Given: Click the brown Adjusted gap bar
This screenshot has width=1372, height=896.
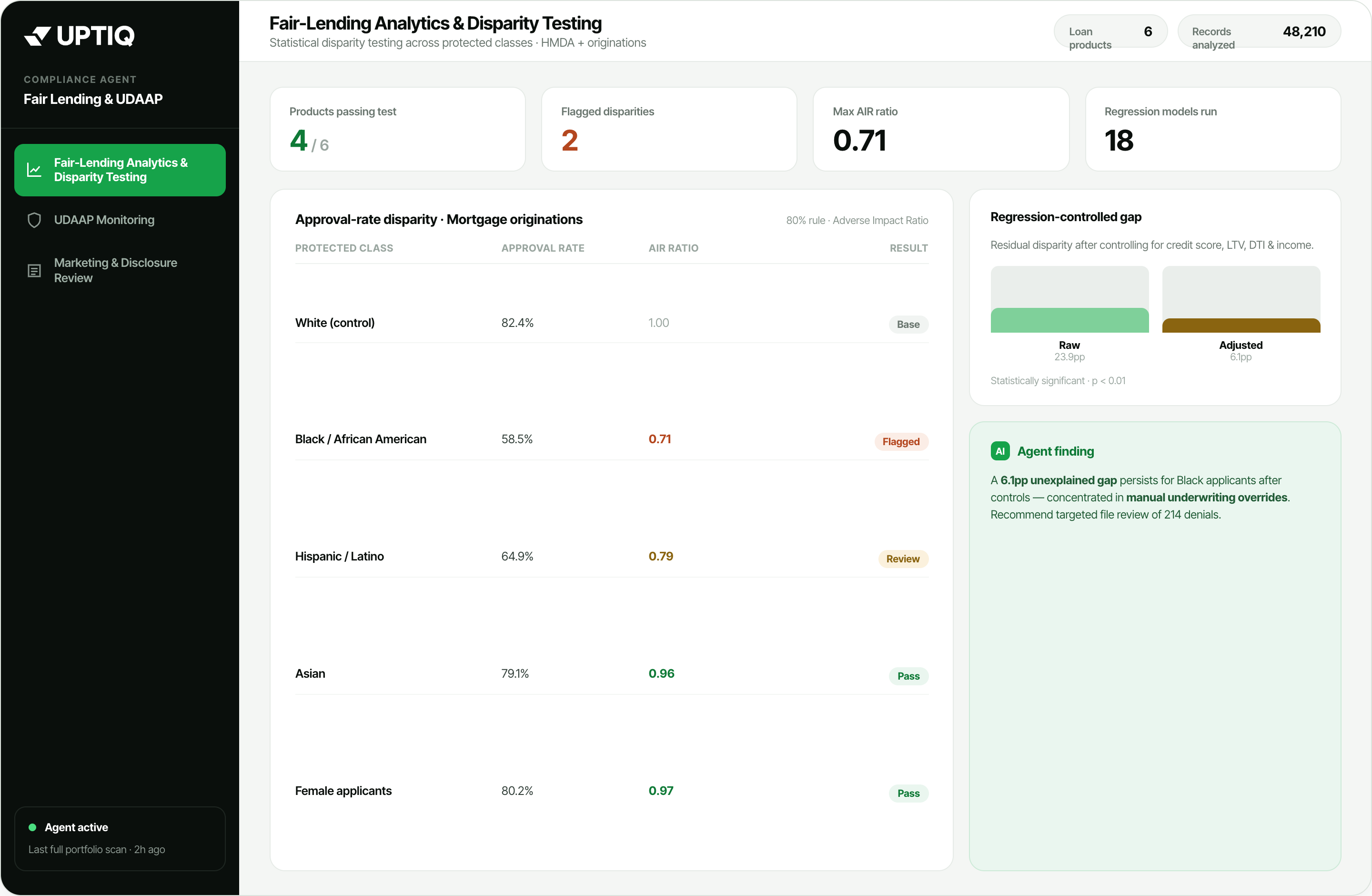Looking at the screenshot, I should [x=1241, y=325].
